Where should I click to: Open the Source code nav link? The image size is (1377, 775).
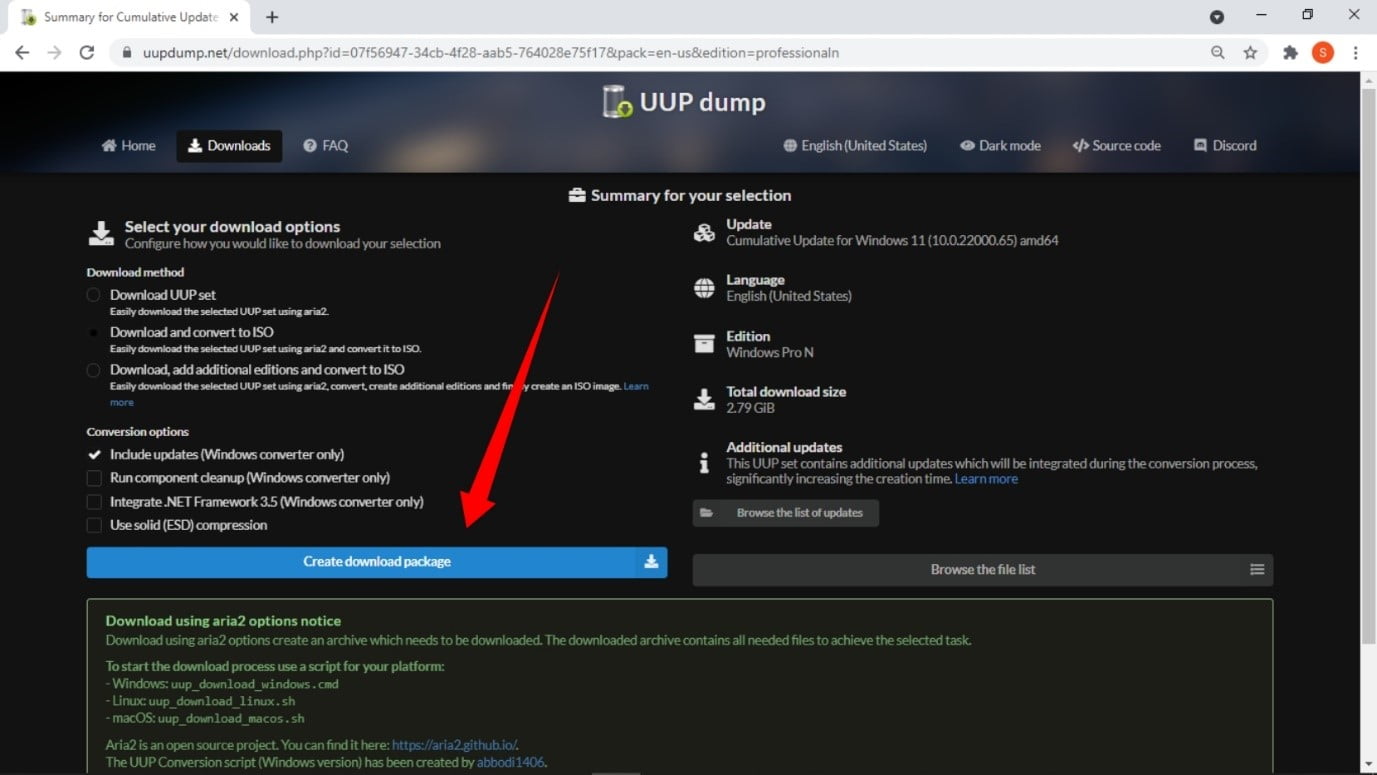point(1116,146)
